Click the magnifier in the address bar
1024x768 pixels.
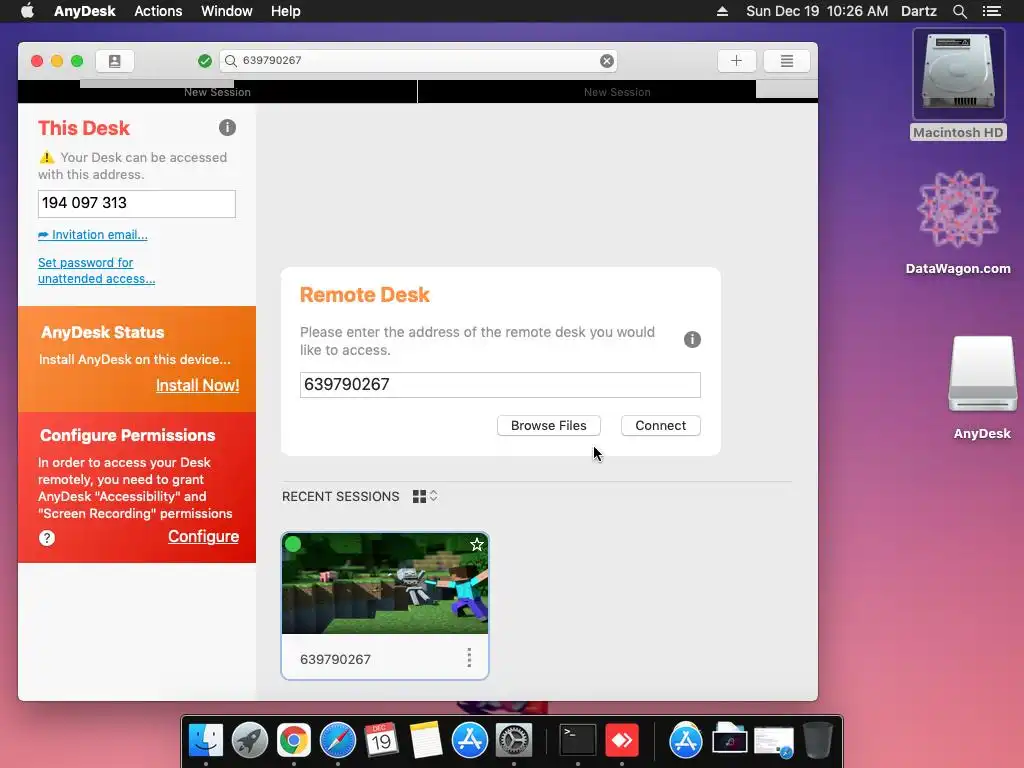(x=231, y=61)
